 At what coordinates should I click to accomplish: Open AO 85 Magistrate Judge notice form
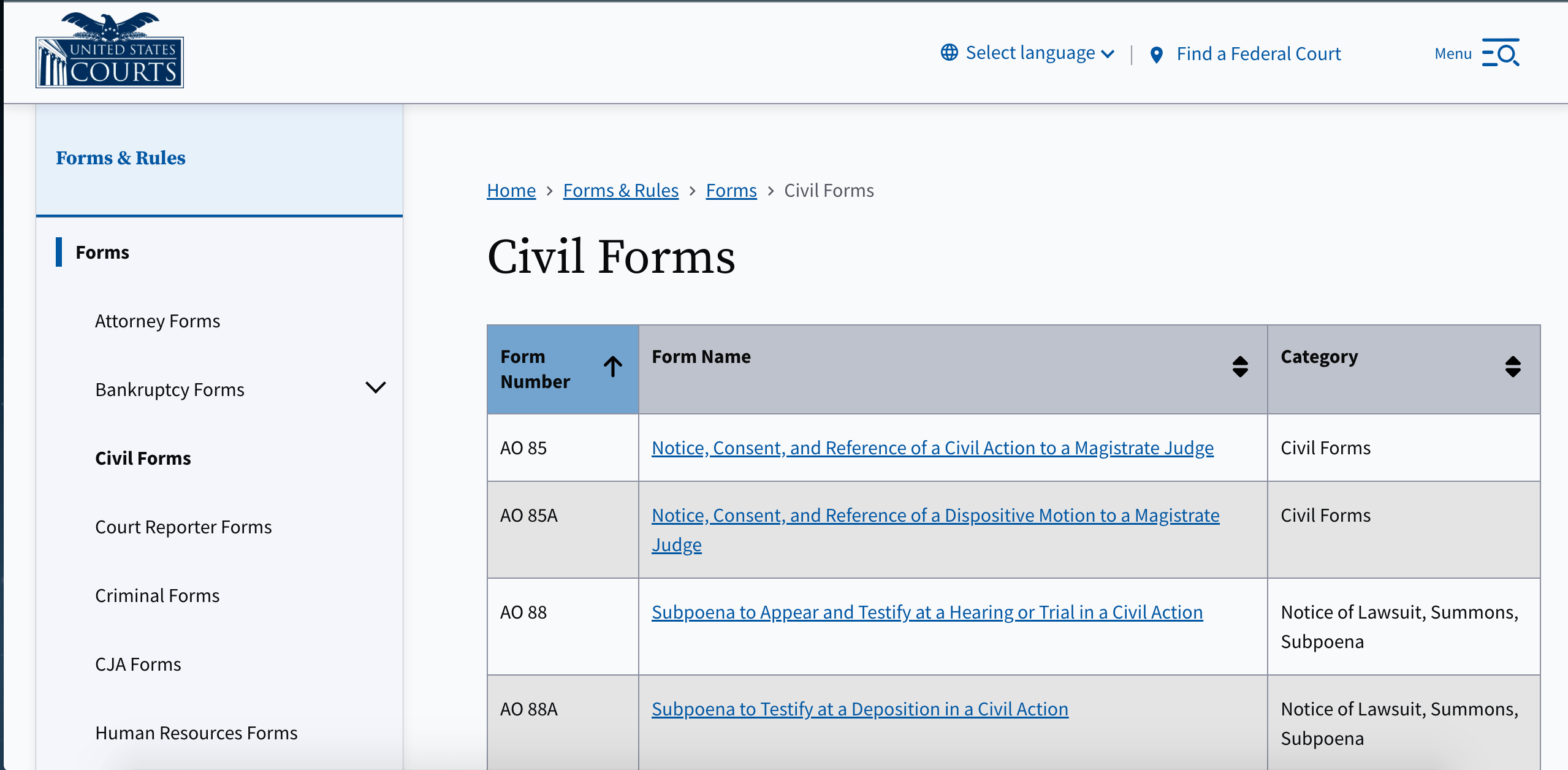coord(932,448)
